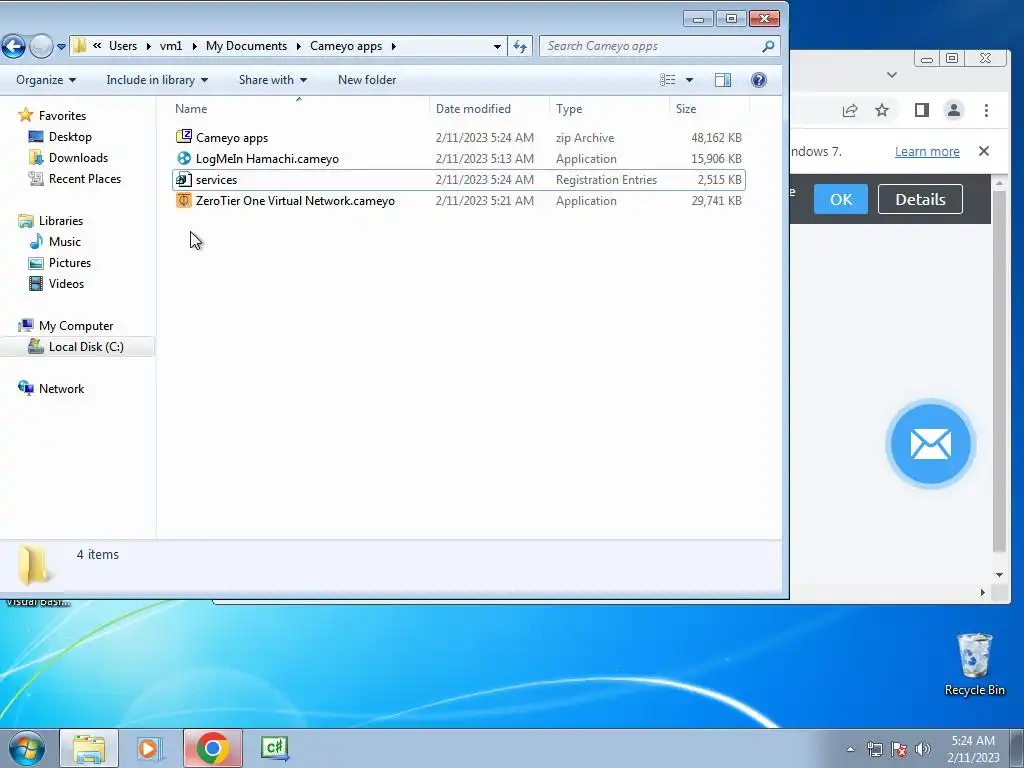This screenshot has height=768, width=1024.
Task: Bookmark the page with Chrome's star icon
Action: pyautogui.click(x=882, y=110)
